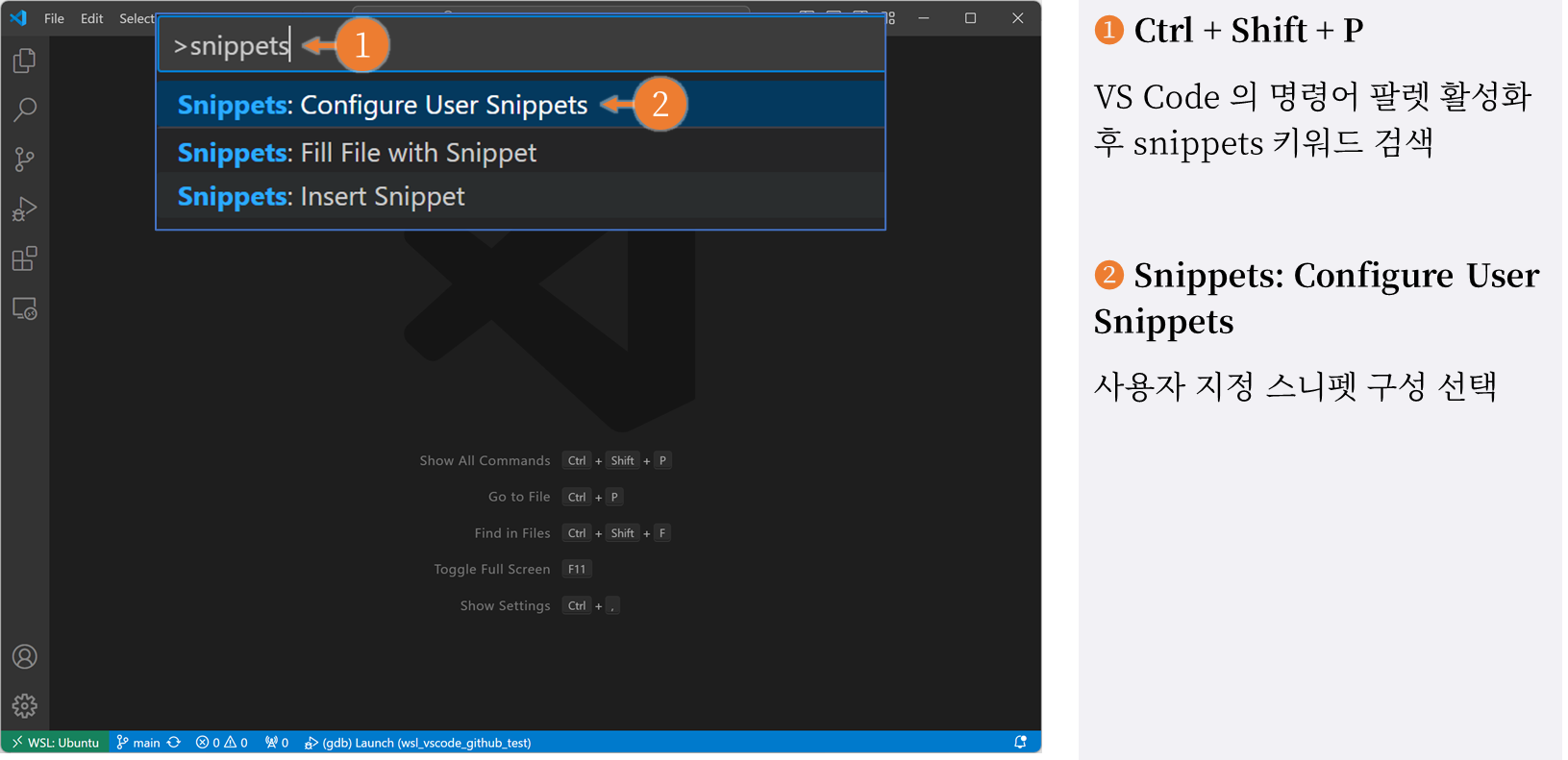Open the Selection menu

click(x=137, y=18)
